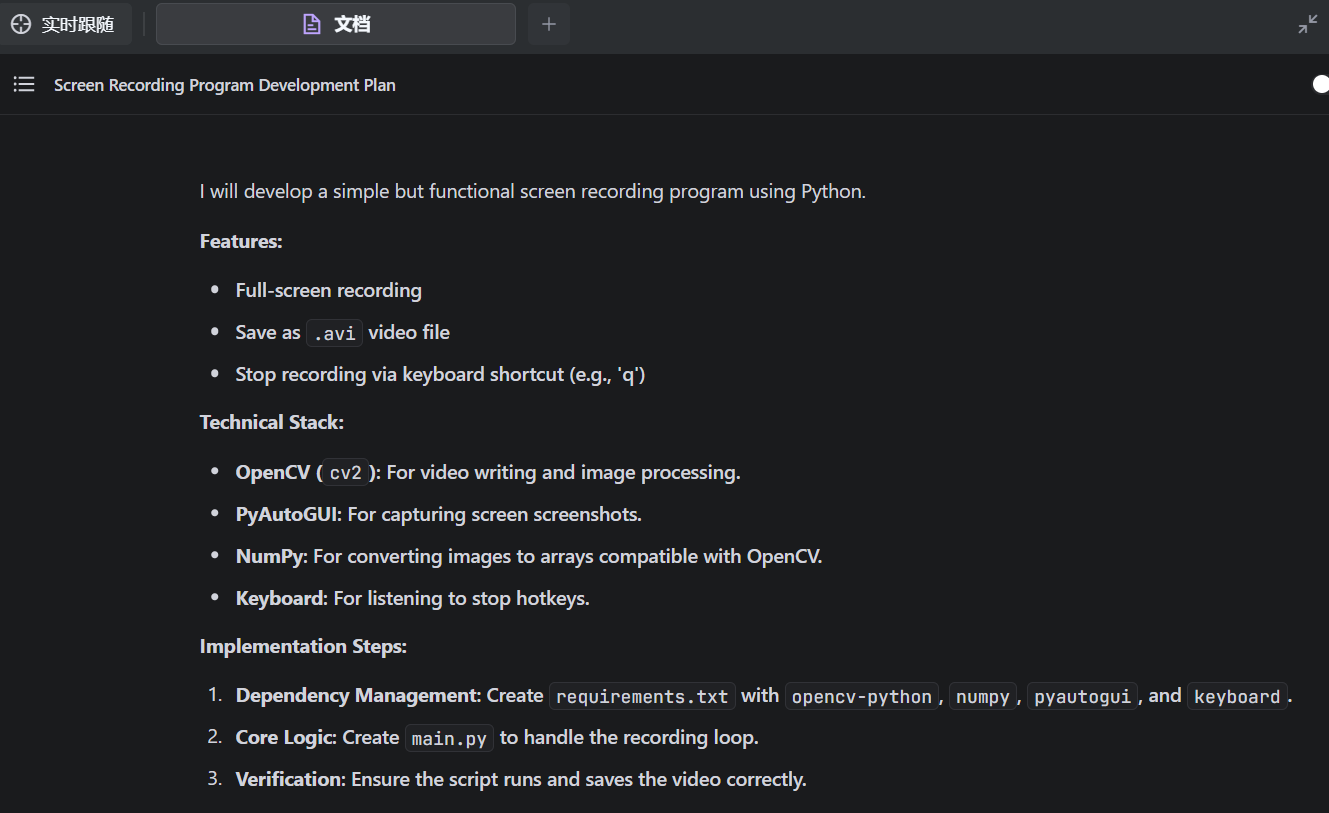Open the document outline list icon
The height and width of the screenshot is (813, 1329).
coord(24,85)
